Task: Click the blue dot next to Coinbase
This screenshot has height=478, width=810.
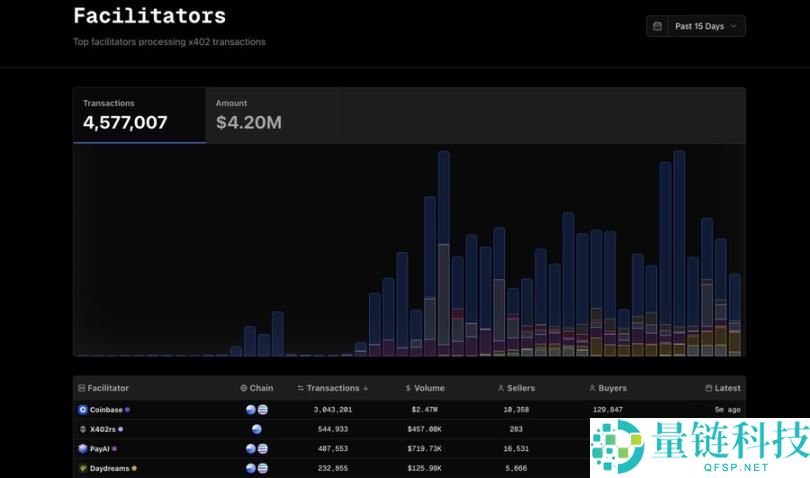Action: [127, 409]
